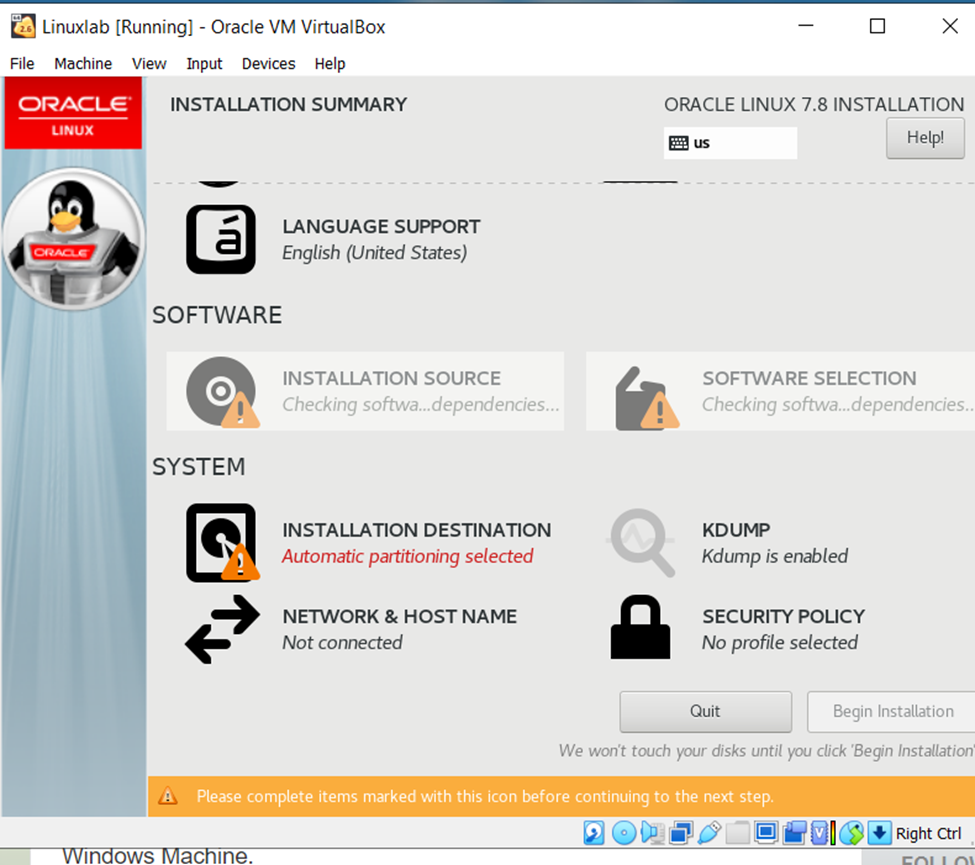Click 'English (United States)' text

pos(374,252)
